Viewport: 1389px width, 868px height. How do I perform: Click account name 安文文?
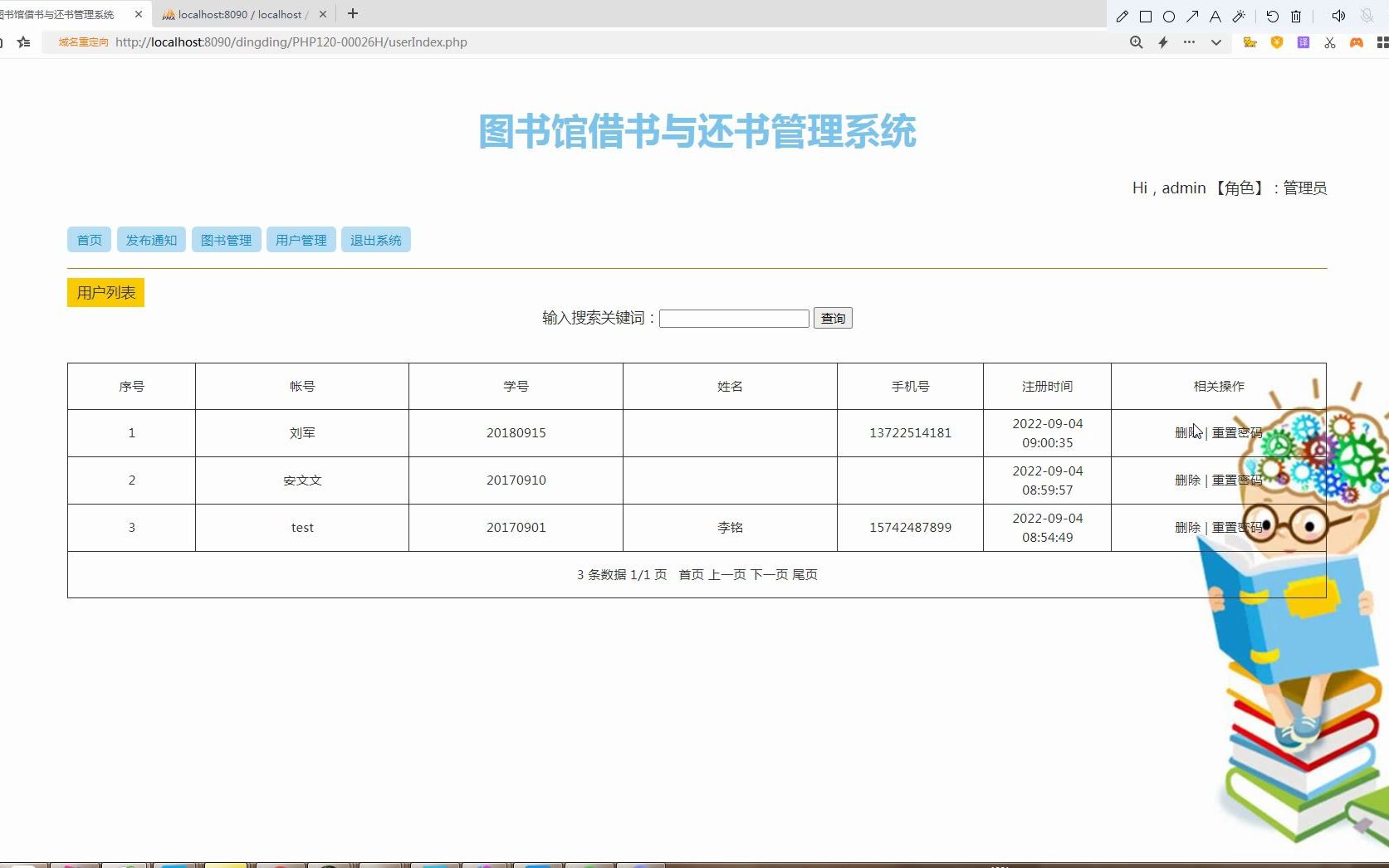coord(302,480)
